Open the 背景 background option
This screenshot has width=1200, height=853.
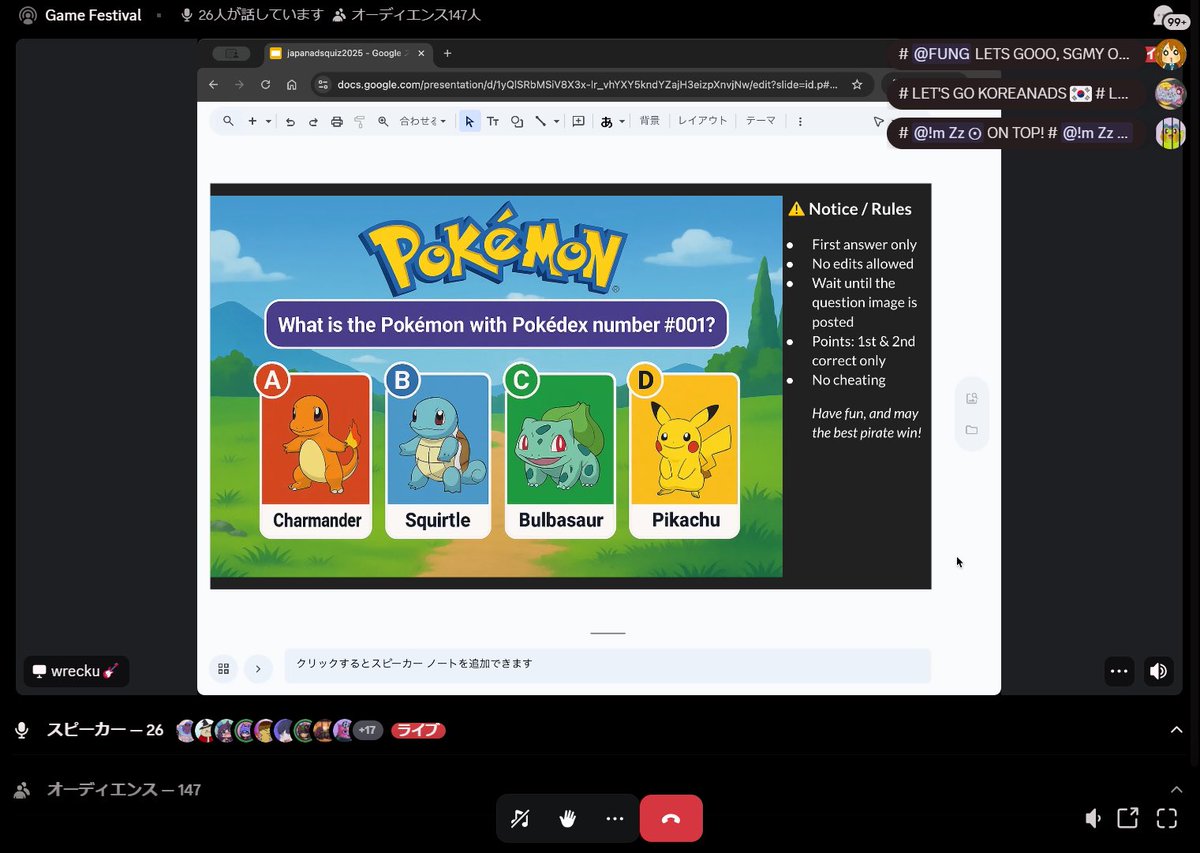pyautogui.click(x=650, y=120)
